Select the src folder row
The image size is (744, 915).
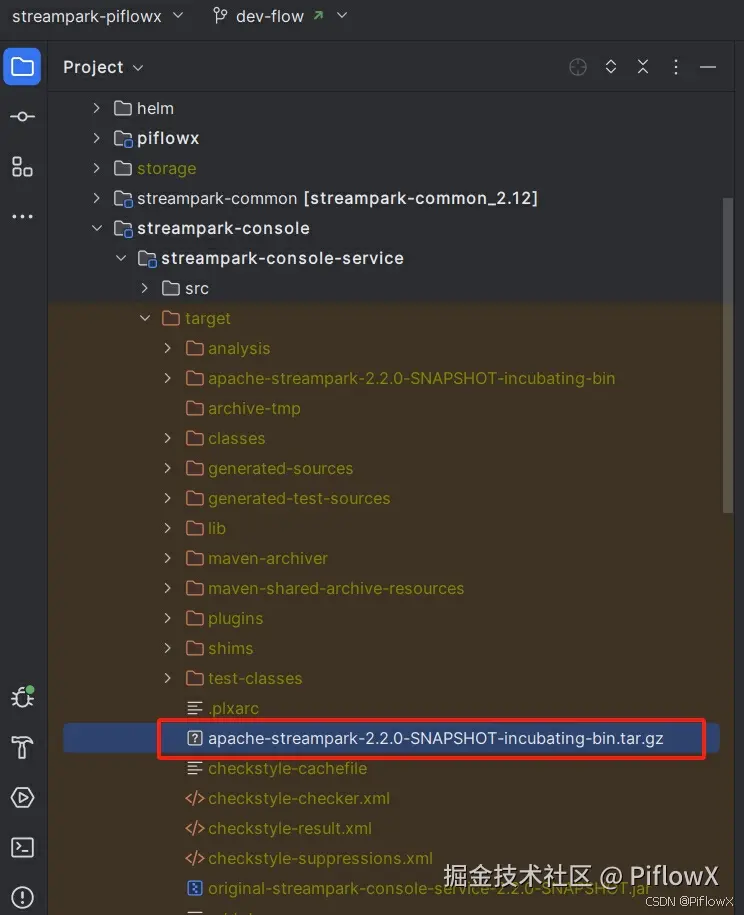[x=391, y=288]
